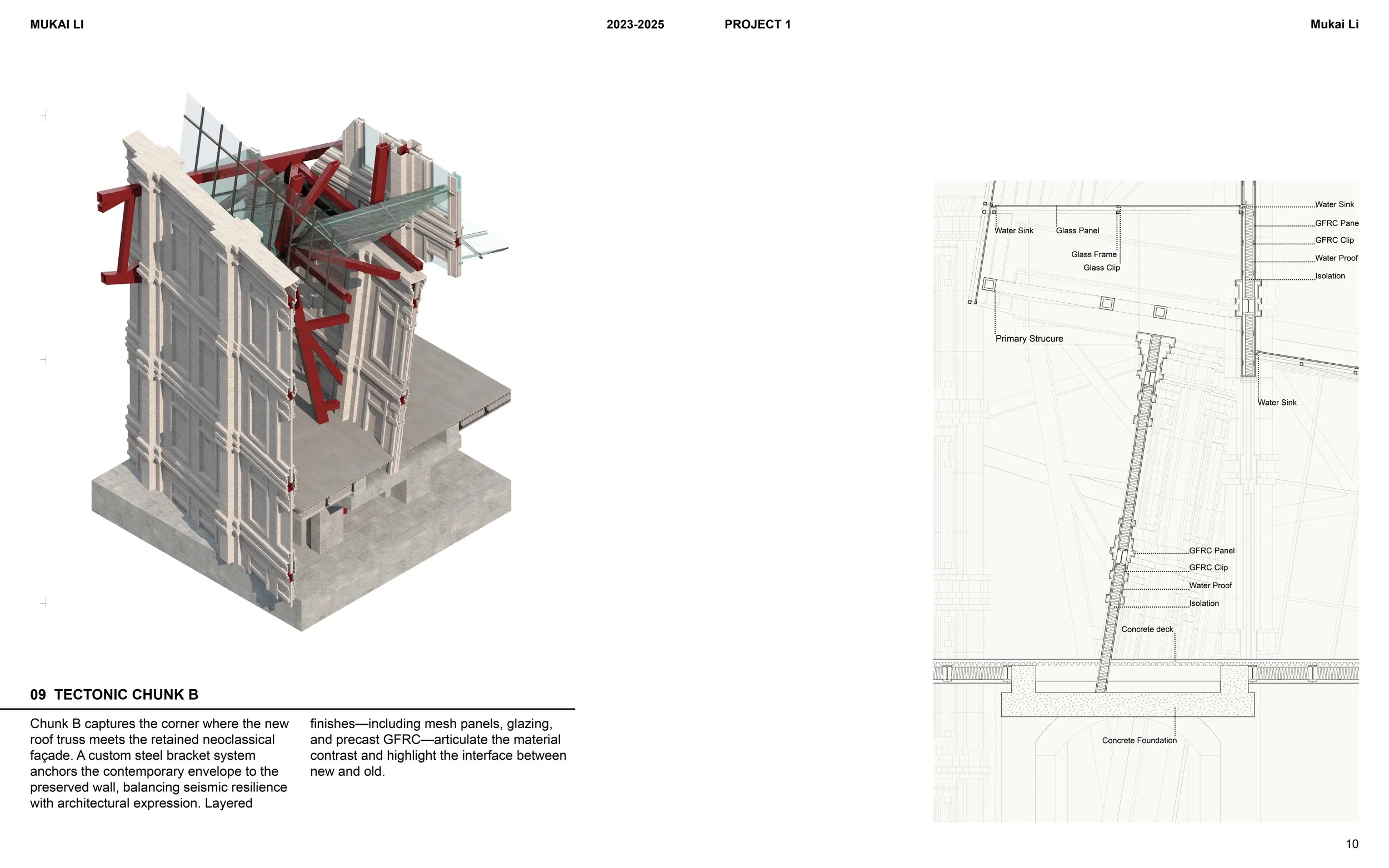
Task: Click the Chunk B description paragraph
Action: pos(158,763)
